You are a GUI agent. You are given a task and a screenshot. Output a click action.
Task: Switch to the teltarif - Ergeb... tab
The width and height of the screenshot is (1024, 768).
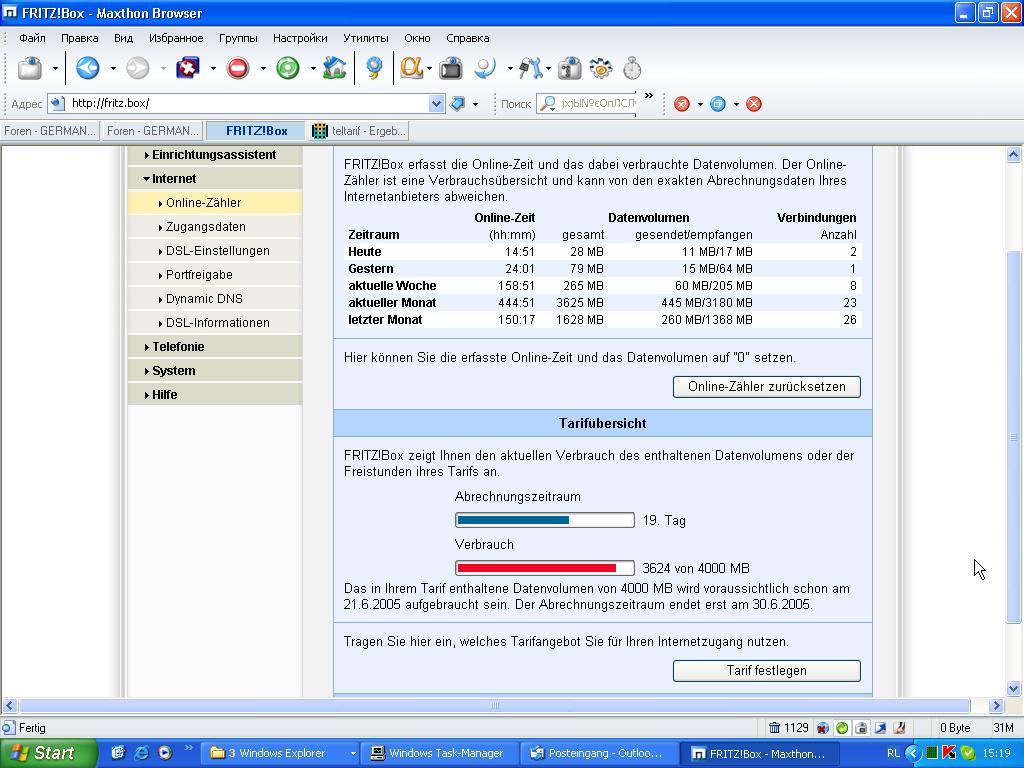pyautogui.click(x=359, y=131)
